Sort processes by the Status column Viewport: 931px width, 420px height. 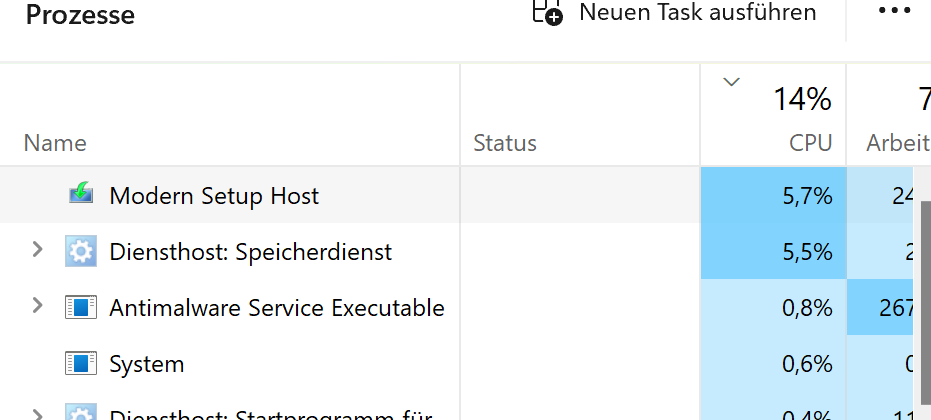[x=505, y=143]
